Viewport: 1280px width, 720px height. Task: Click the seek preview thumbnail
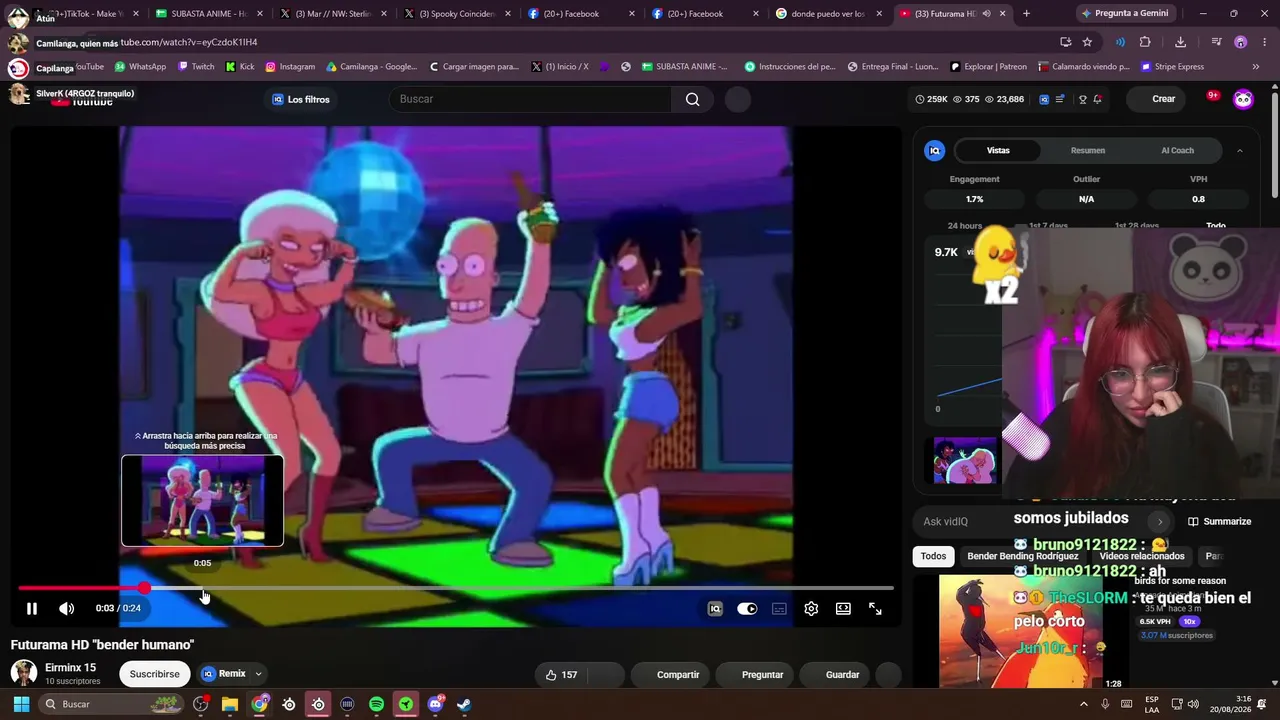(x=202, y=501)
